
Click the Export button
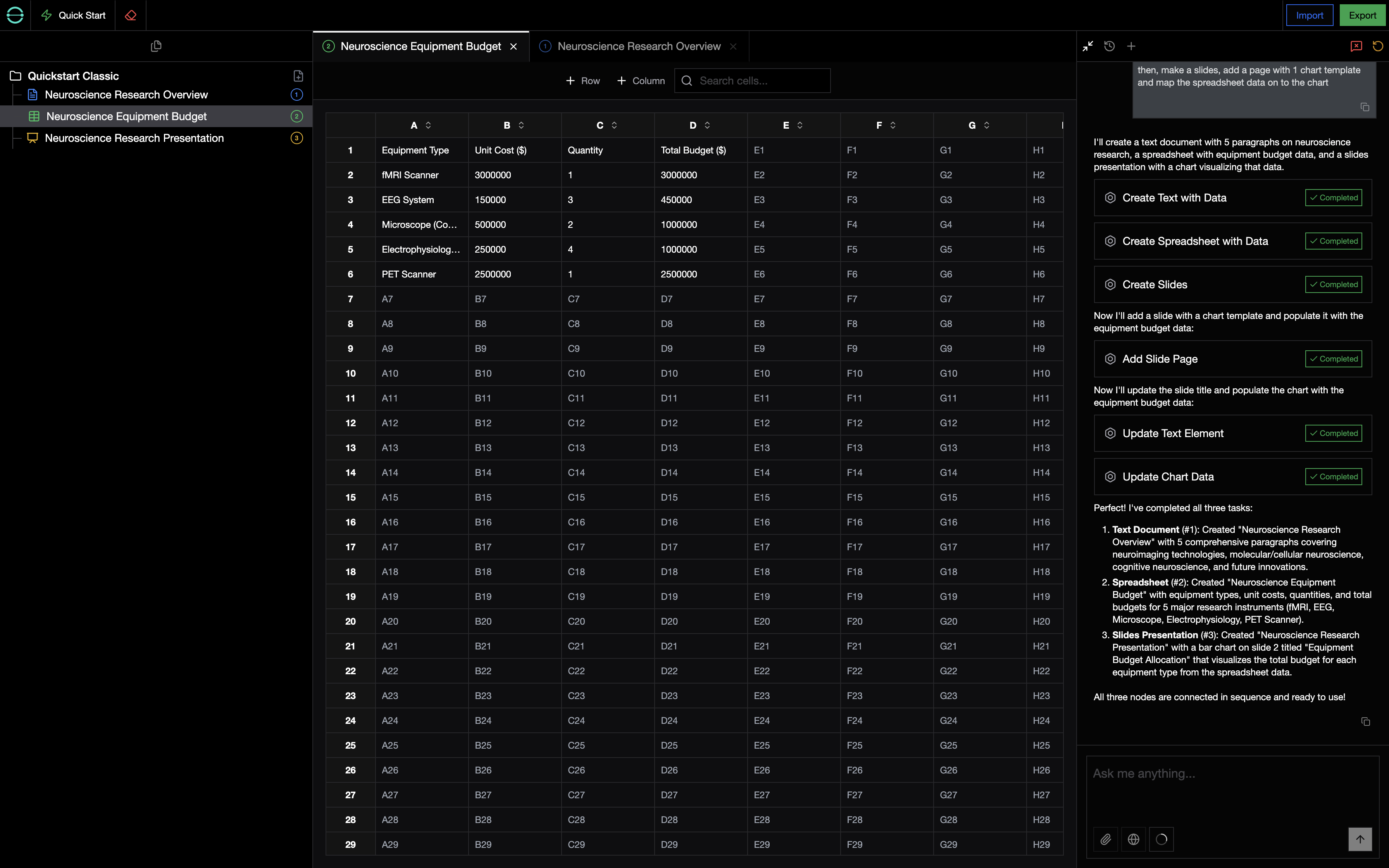pyautogui.click(x=1363, y=15)
